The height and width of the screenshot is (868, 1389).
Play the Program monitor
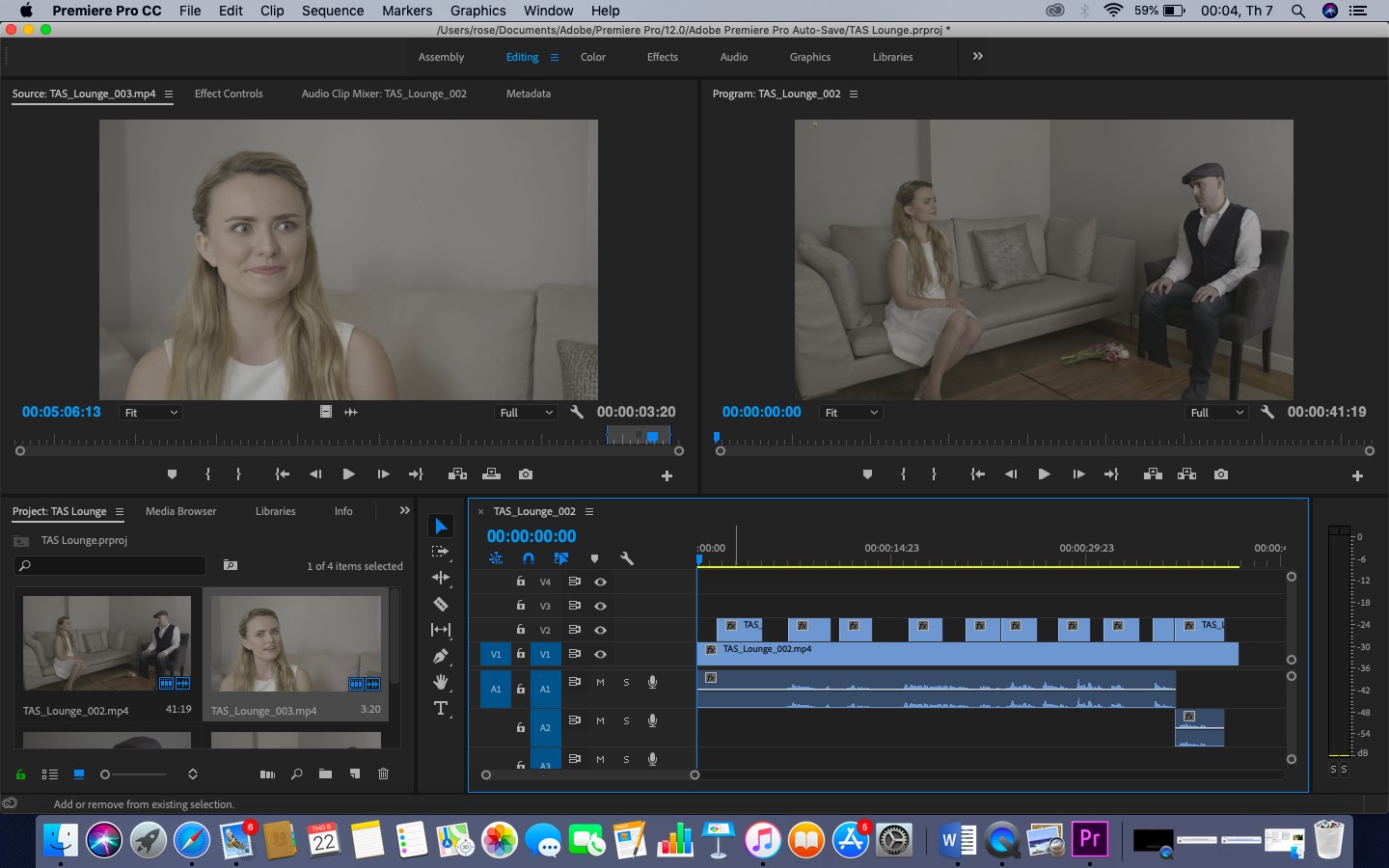coord(1044,475)
